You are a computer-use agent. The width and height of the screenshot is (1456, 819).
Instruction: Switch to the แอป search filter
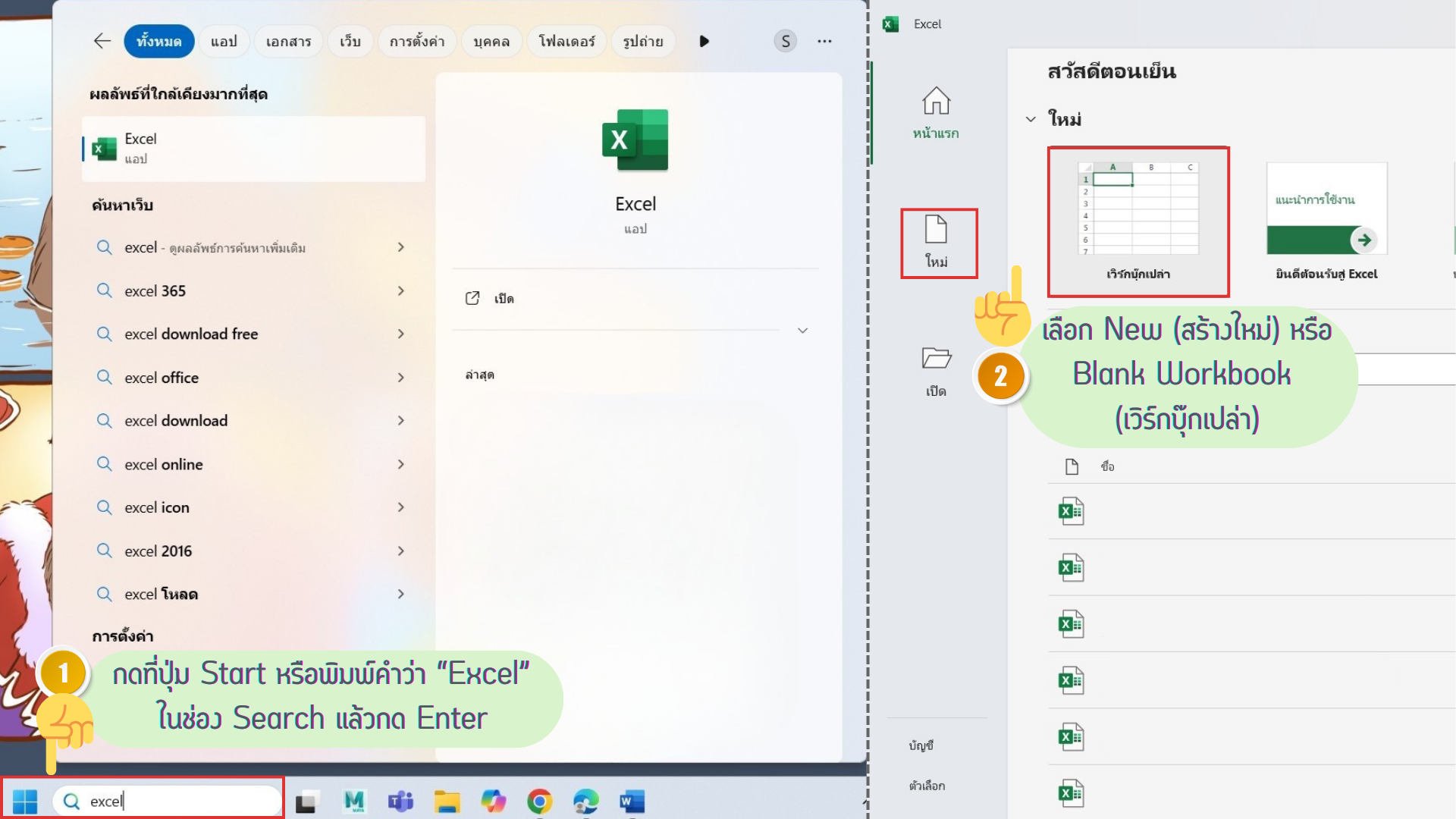click(x=224, y=41)
